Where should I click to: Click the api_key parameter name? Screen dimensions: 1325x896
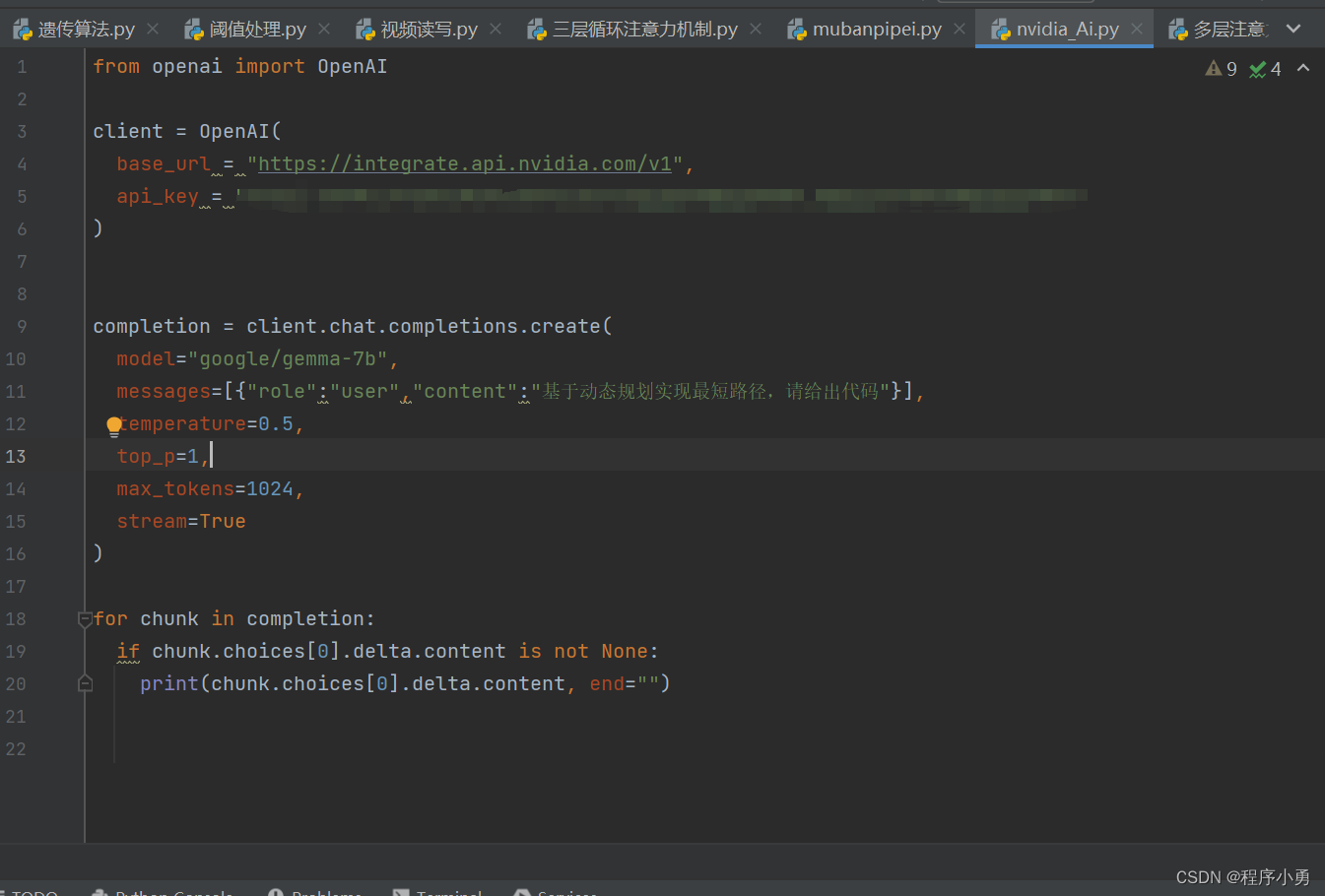coord(158,197)
